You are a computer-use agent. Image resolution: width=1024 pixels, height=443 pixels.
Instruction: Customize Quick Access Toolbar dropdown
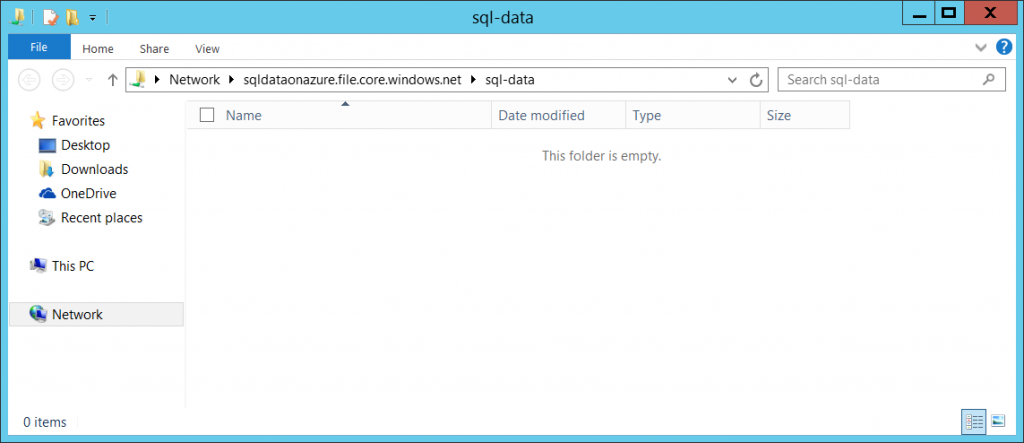(93, 18)
